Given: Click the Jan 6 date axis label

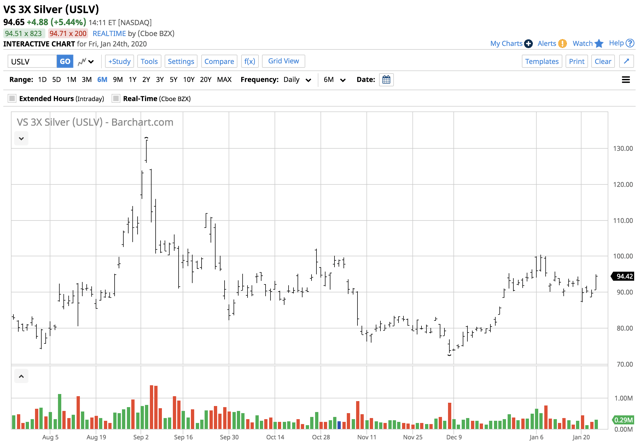Looking at the screenshot, I should (536, 437).
